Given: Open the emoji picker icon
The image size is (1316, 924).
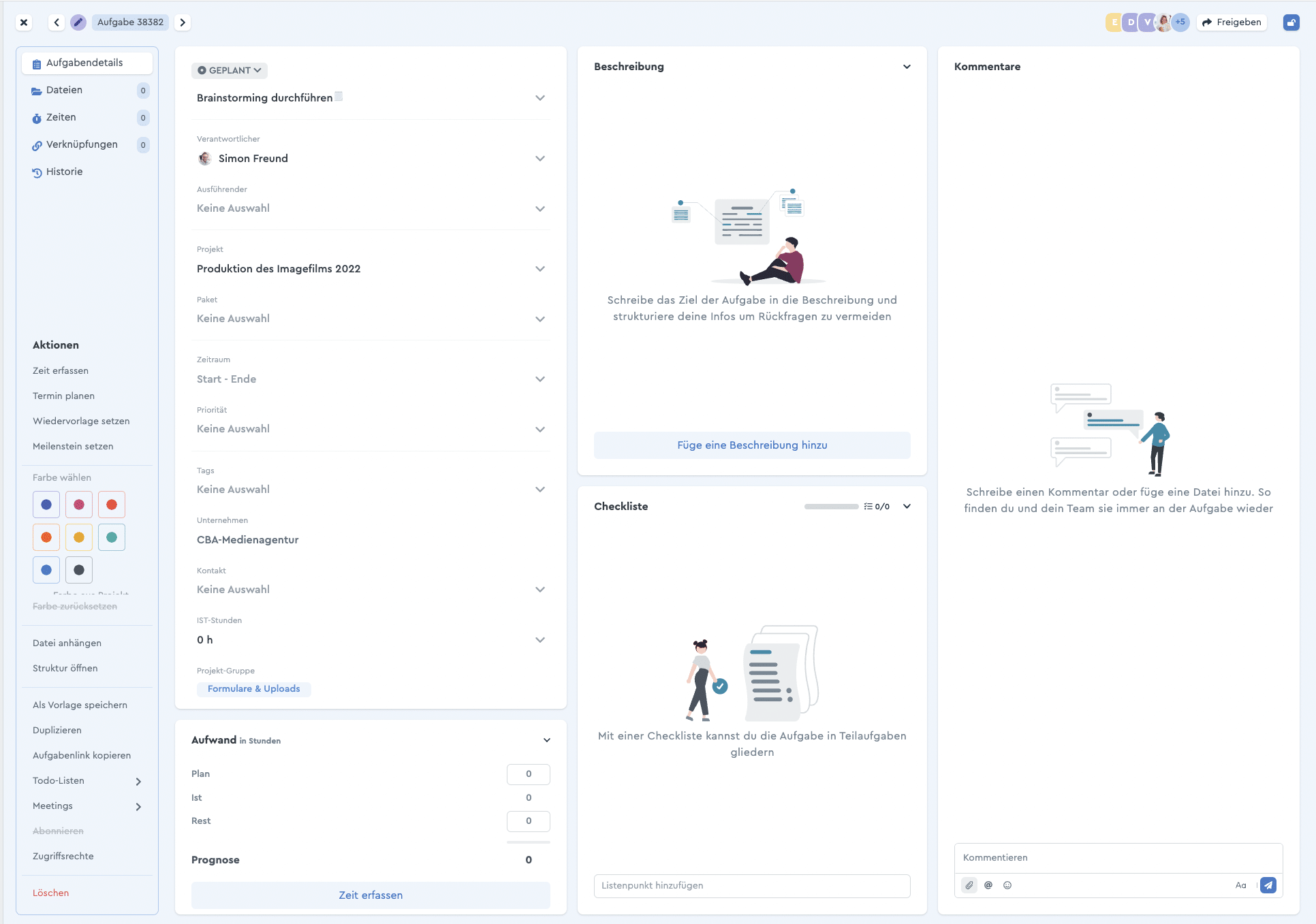Looking at the screenshot, I should [x=1007, y=885].
